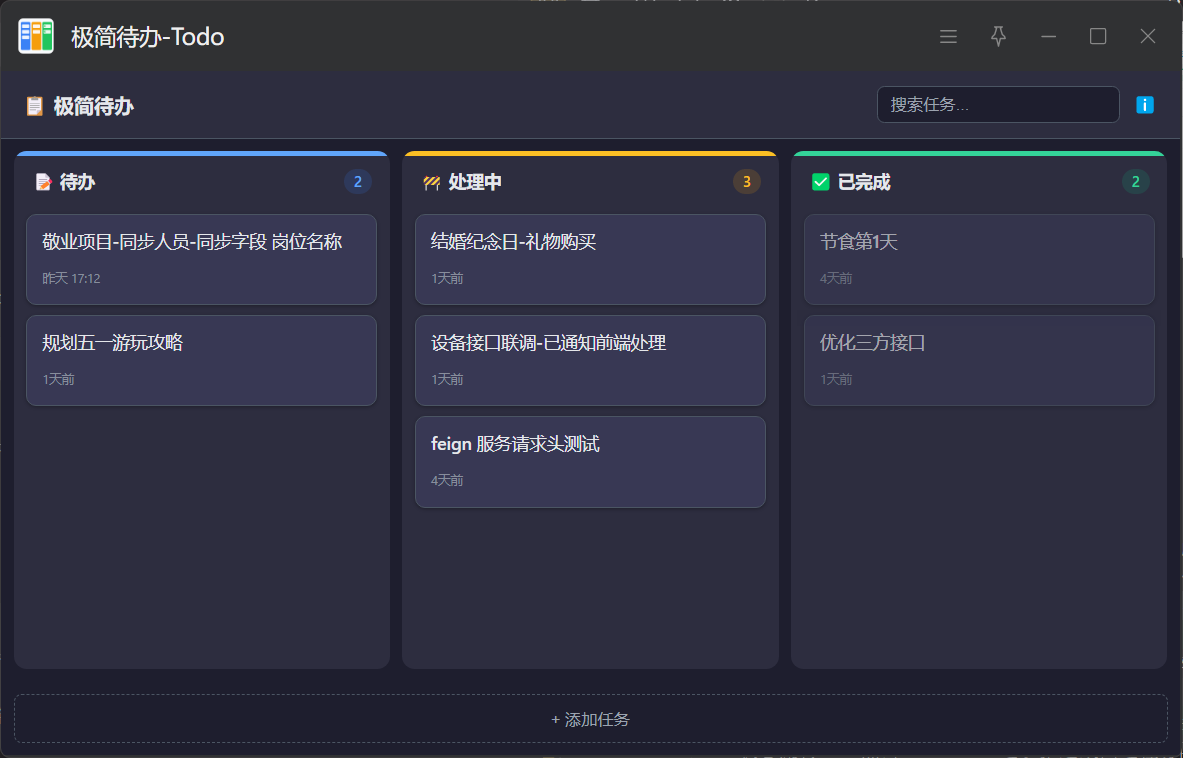1183x758 pixels.
Task: Click the hamburger menu icon in title bar
Action: pyautogui.click(x=948, y=37)
